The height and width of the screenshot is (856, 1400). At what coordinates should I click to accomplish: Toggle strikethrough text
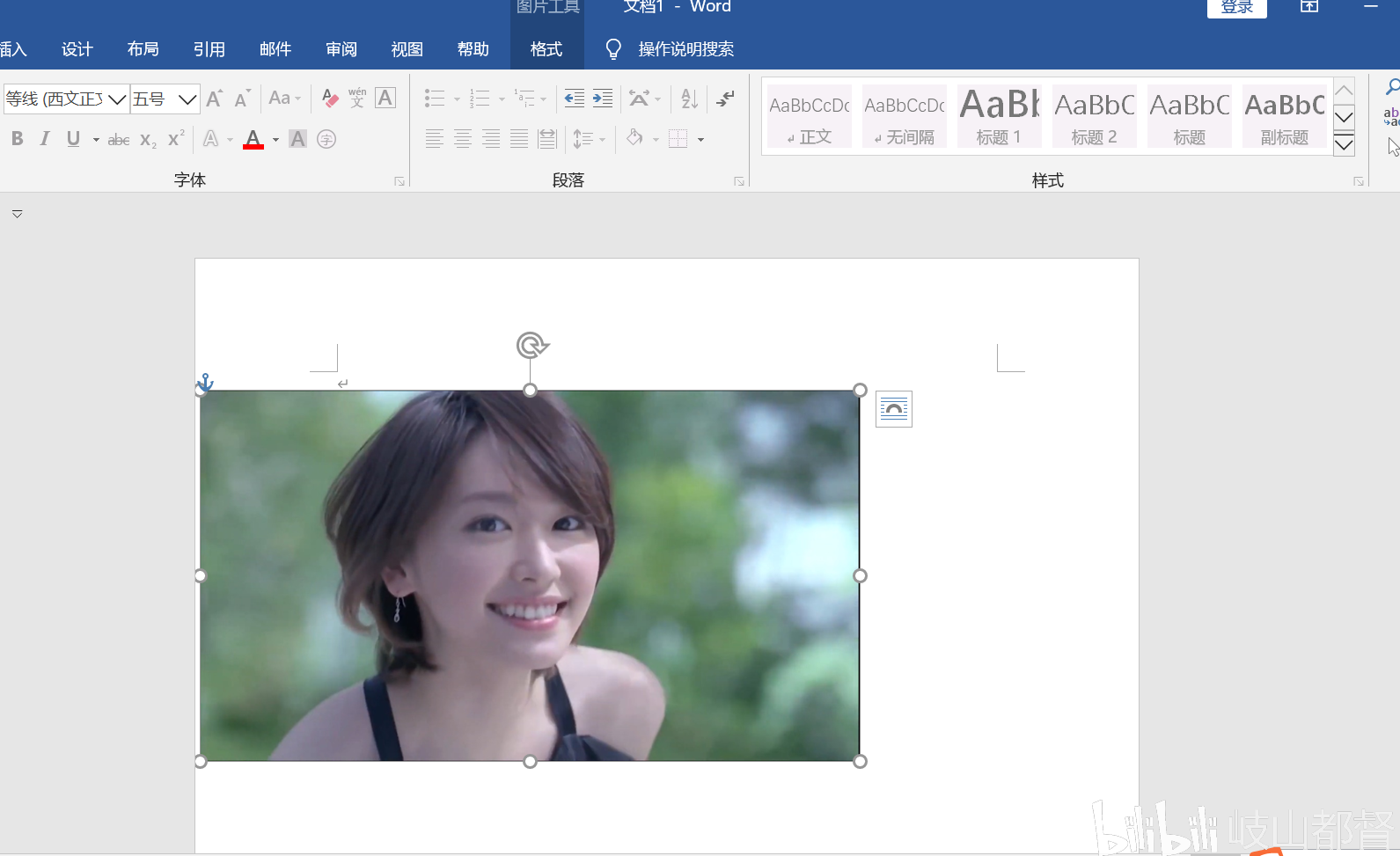pos(119,139)
